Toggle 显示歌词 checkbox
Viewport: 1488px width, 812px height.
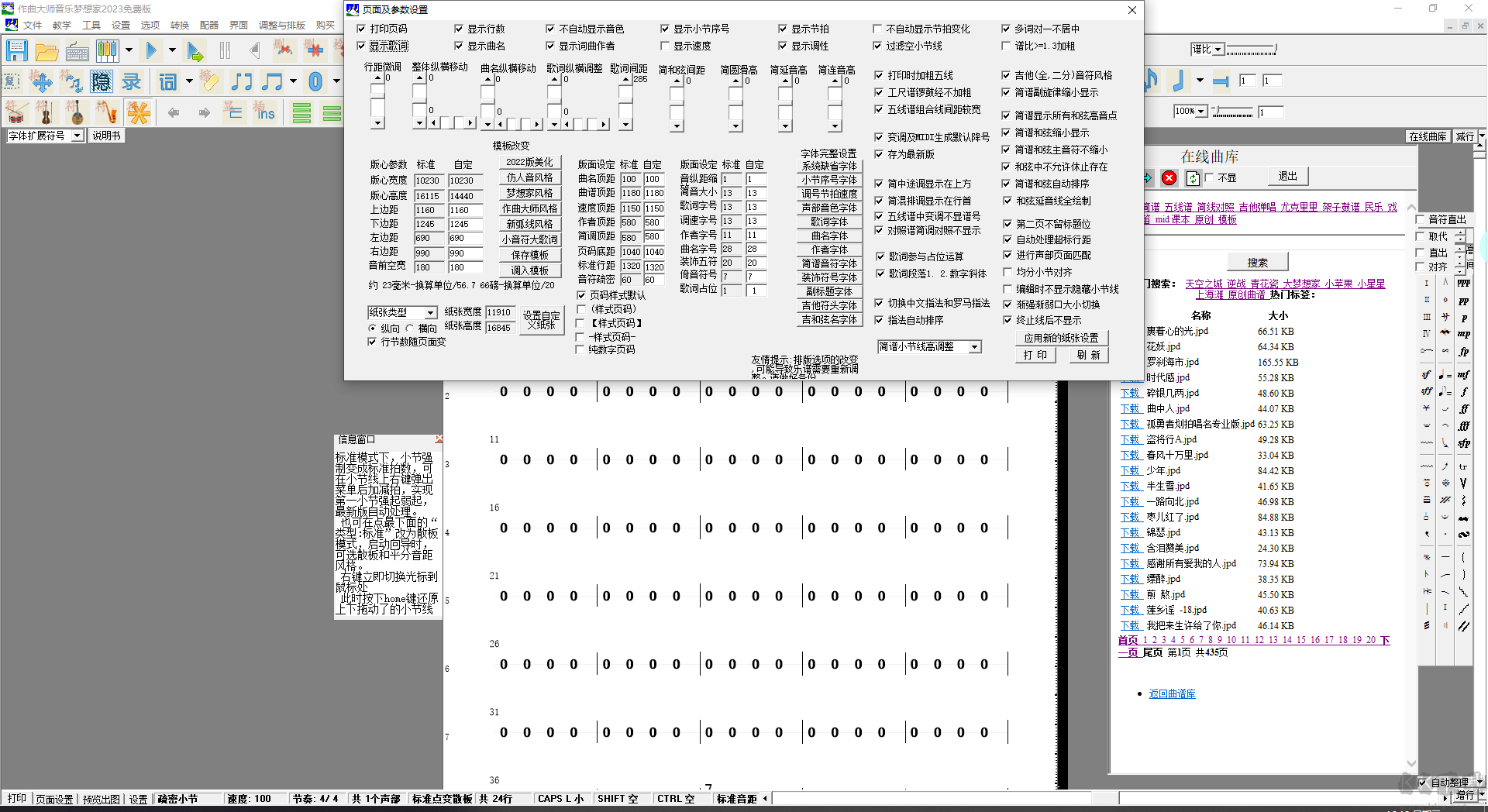pyautogui.click(x=361, y=46)
